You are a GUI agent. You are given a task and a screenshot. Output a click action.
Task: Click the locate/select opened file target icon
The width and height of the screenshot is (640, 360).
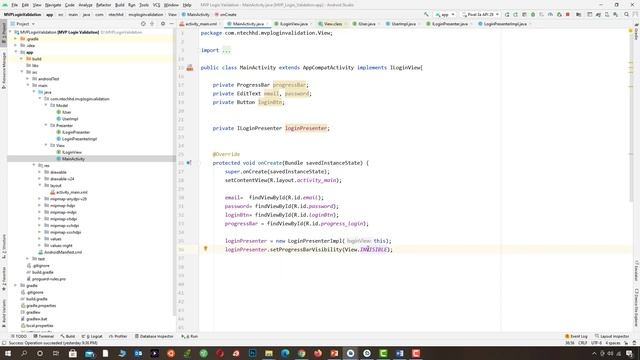143,24
